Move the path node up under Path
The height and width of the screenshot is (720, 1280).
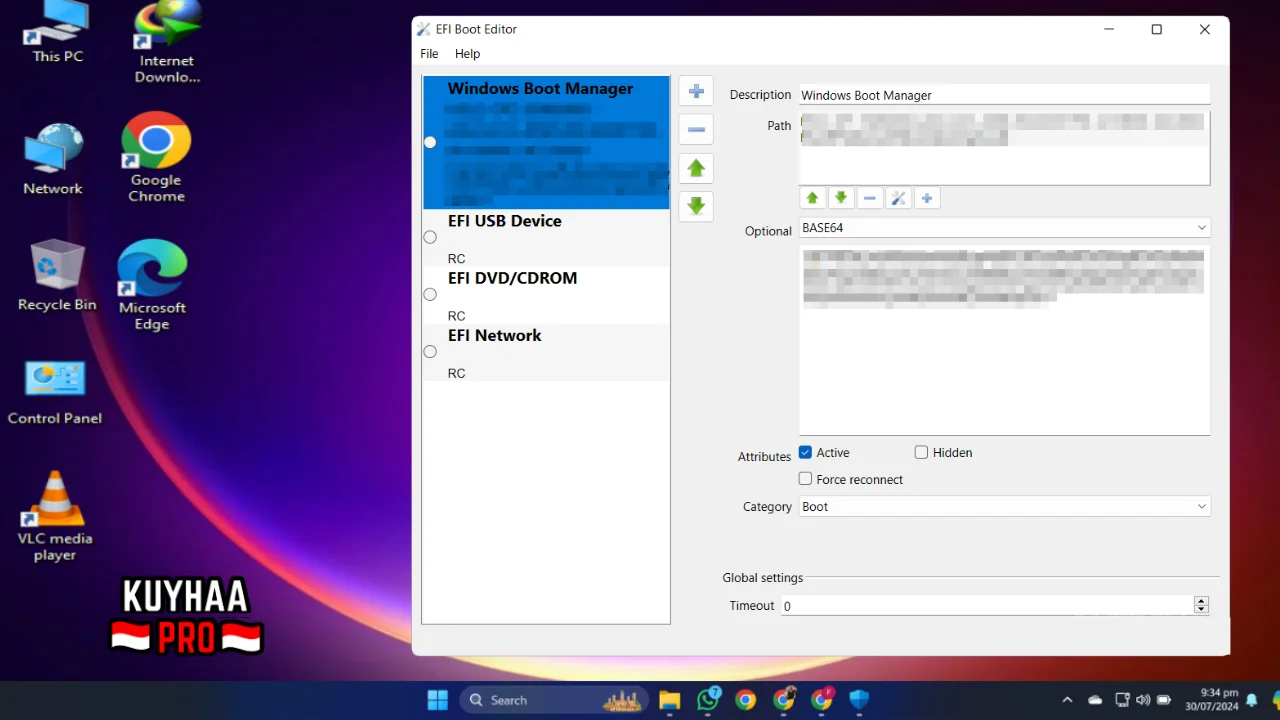pos(812,198)
